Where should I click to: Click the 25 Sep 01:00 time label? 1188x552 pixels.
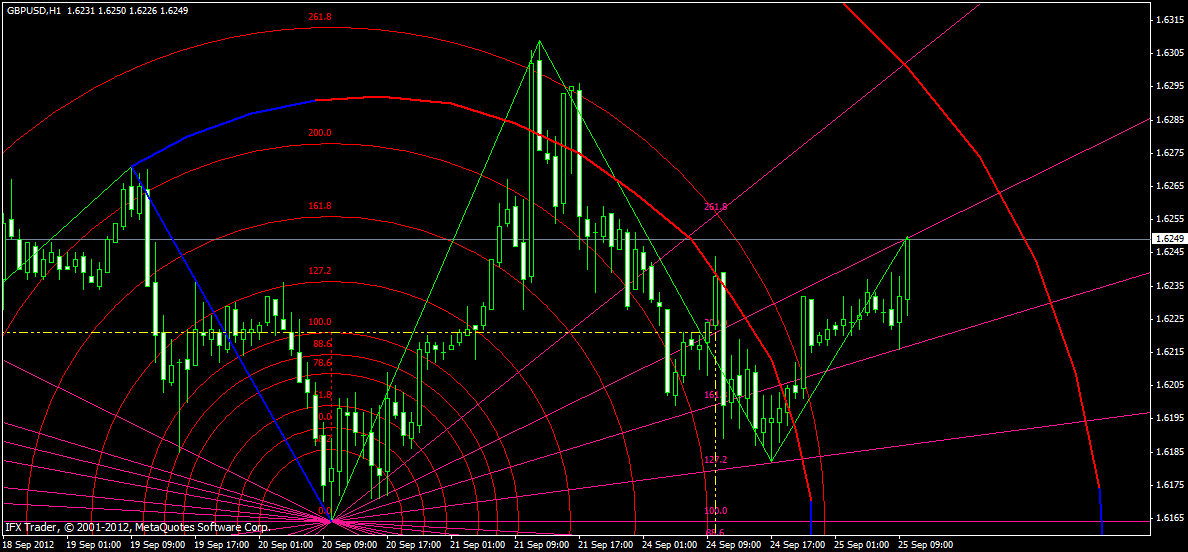point(861,544)
